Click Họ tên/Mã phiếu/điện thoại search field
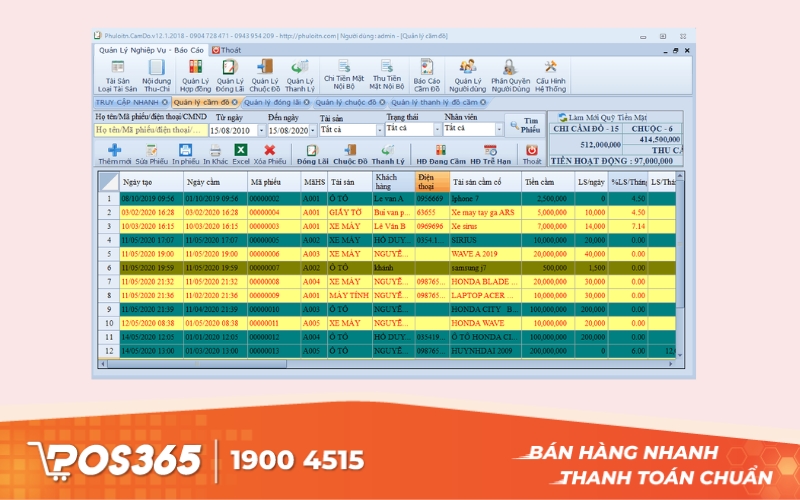 tap(151, 130)
